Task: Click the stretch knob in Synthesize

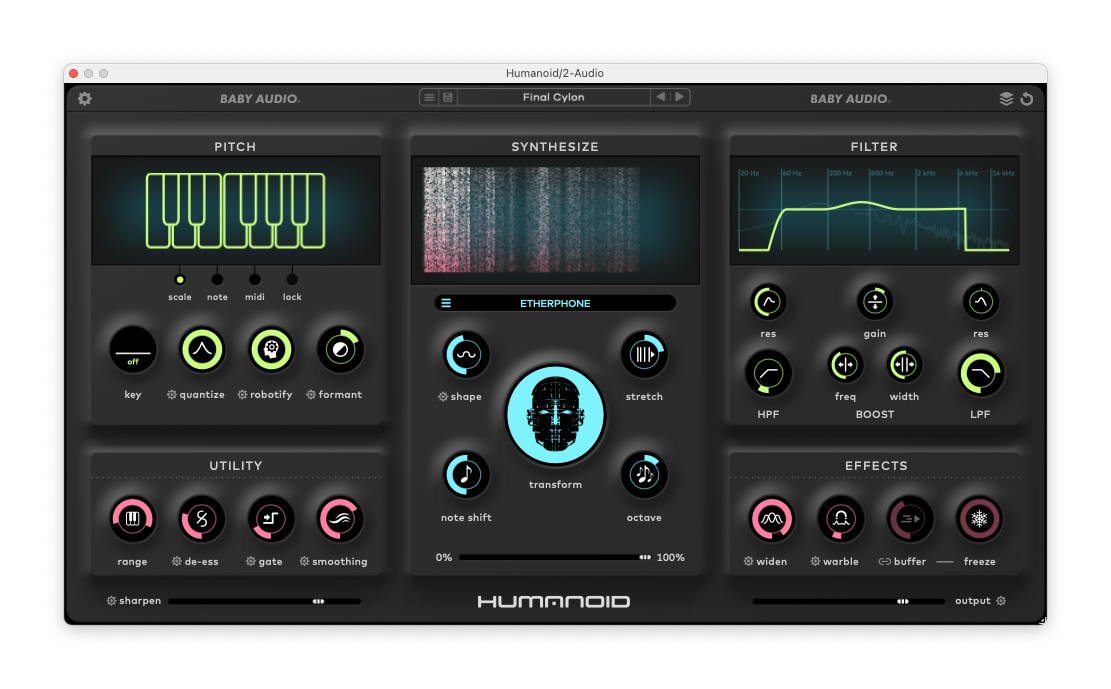Action: point(644,354)
